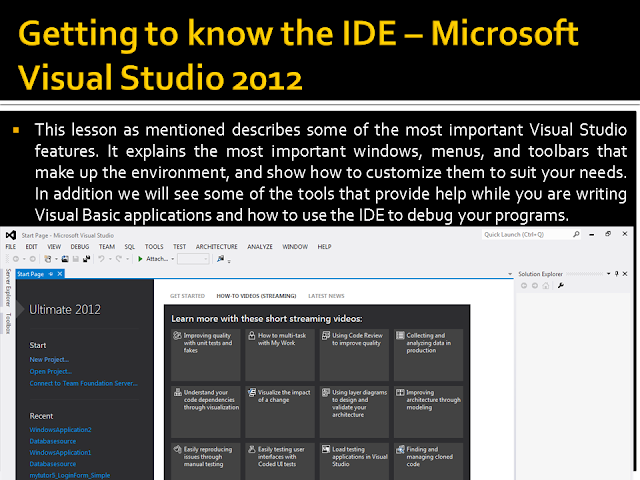Screen dimensions: 640x480
Task: Open the FILE menu
Action: coord(11,247)
